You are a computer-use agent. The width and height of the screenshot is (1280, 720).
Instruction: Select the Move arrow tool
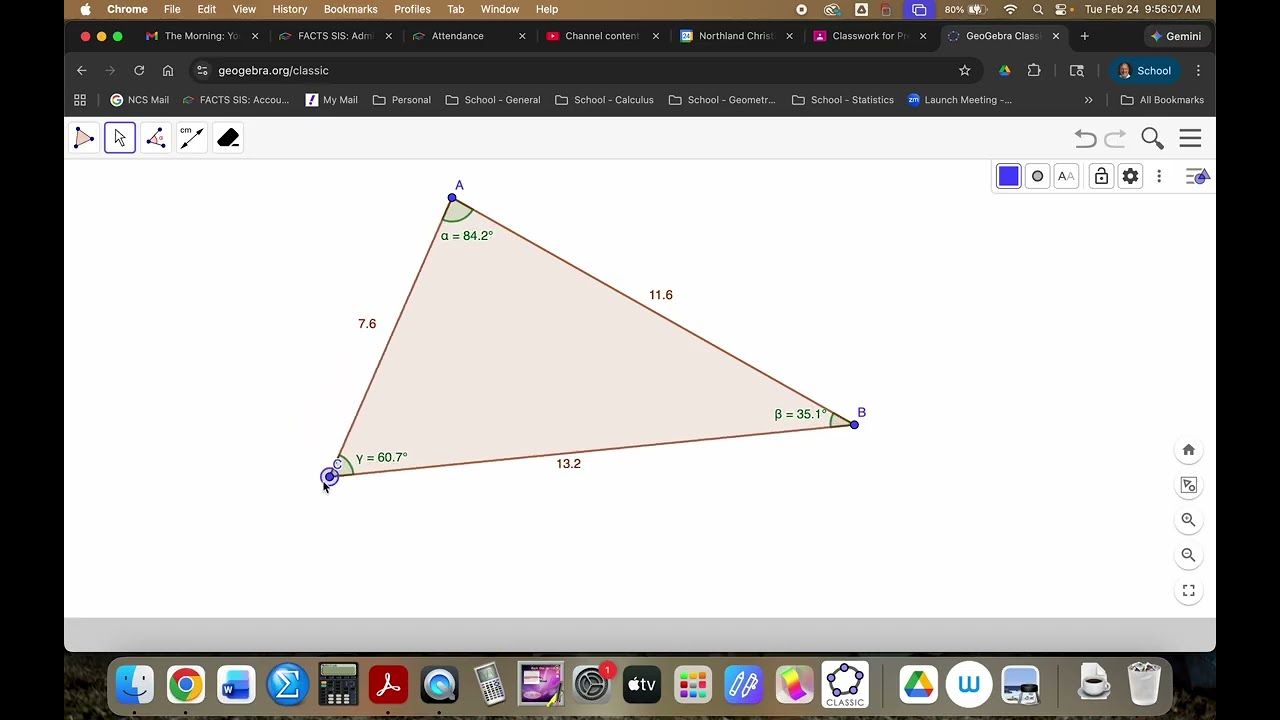tap(120, 138)
